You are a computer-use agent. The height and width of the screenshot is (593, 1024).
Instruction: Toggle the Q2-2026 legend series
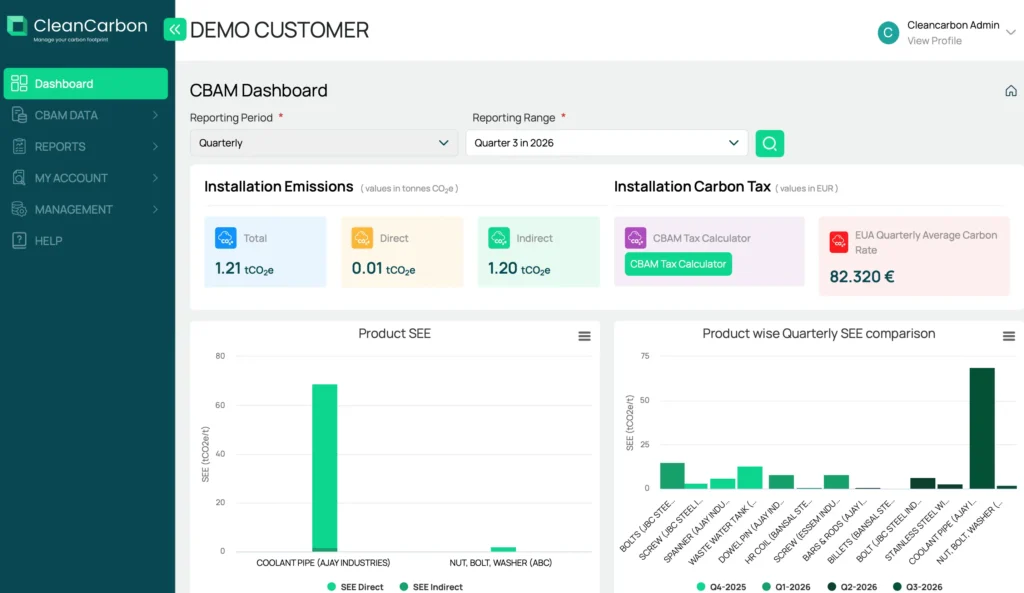[x=852, y=586]
